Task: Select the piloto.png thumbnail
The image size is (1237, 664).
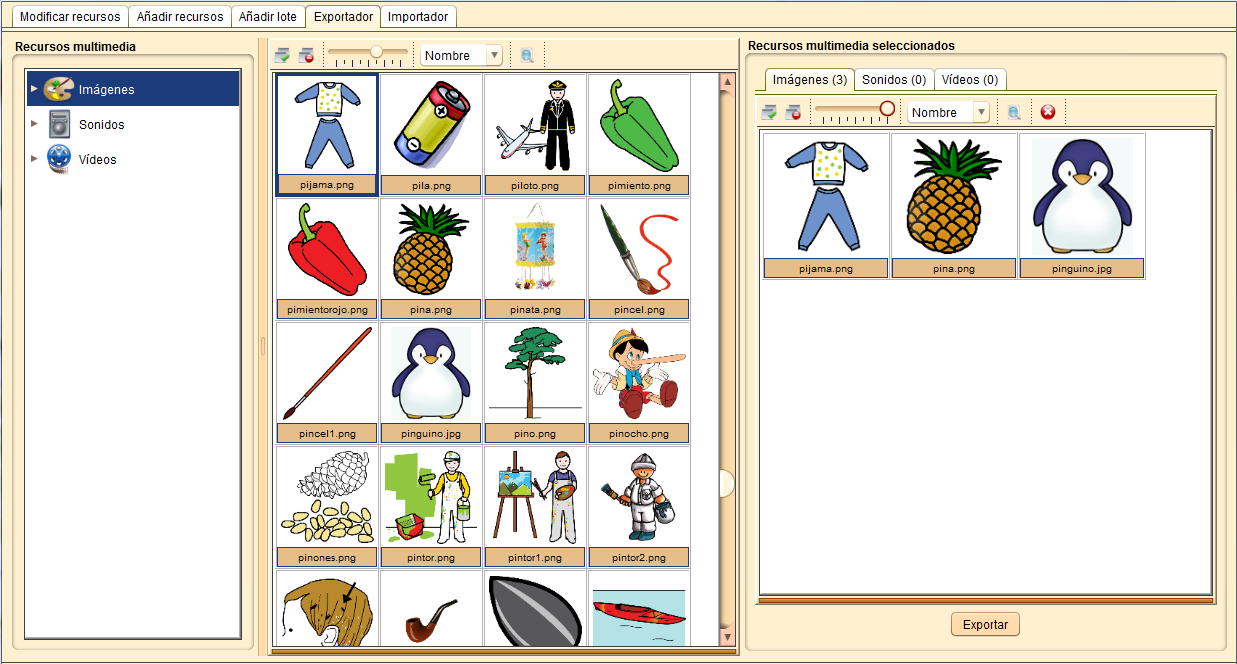Action: 535,135
